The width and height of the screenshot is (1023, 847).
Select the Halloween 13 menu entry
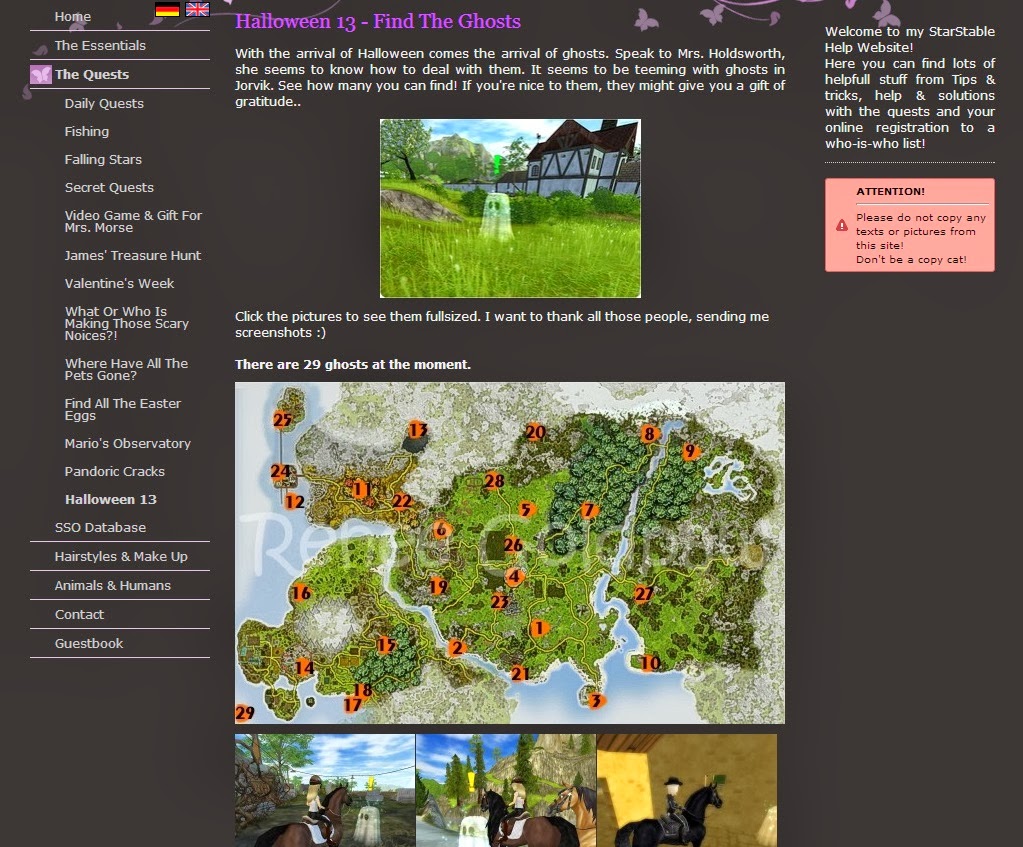(x=109, y=499)
